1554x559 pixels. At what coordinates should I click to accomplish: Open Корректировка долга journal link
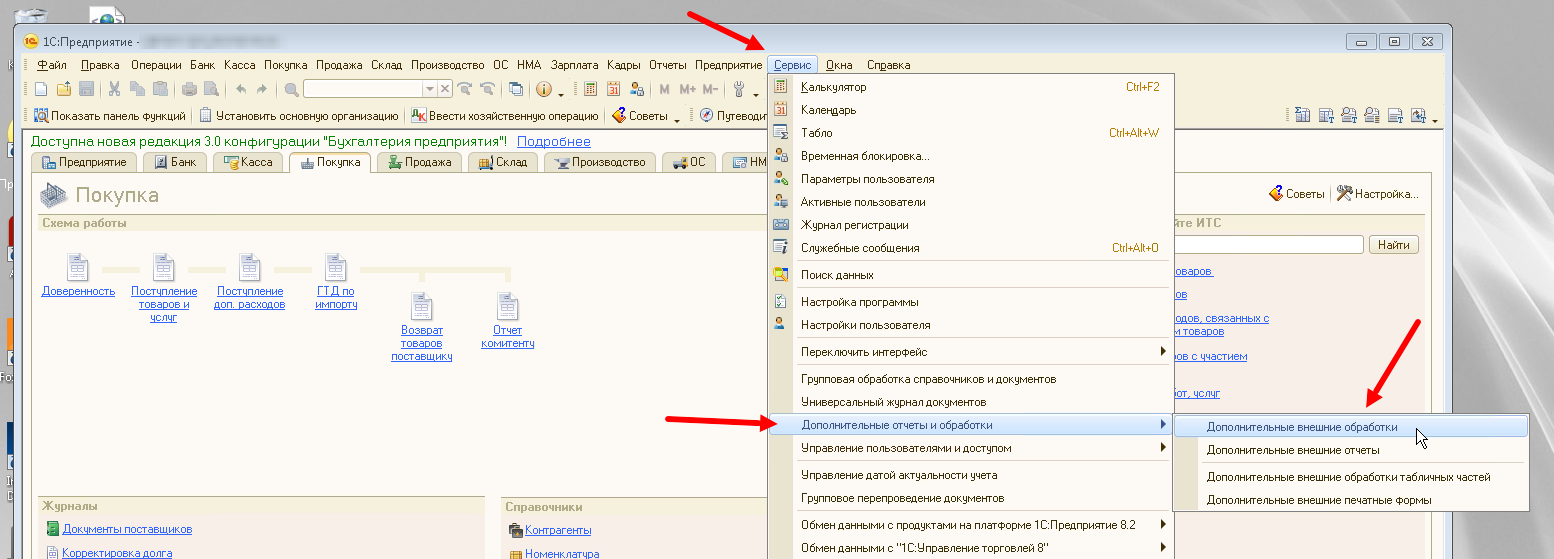pos(117,553)
